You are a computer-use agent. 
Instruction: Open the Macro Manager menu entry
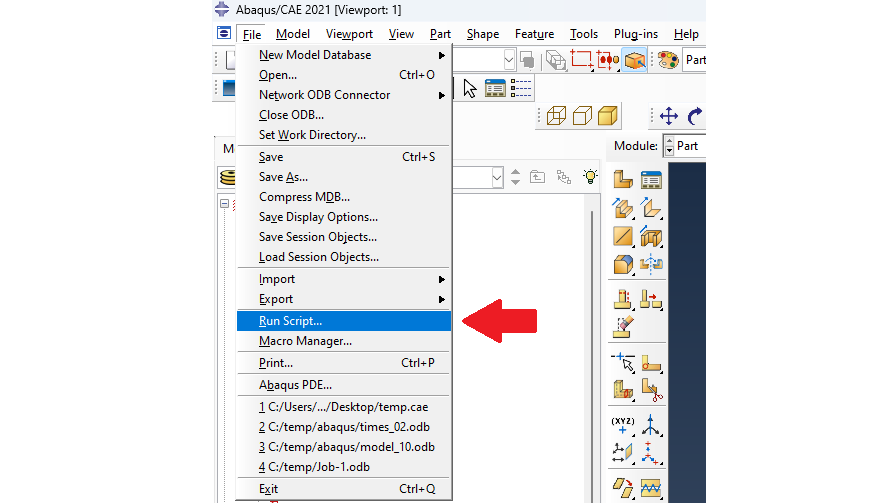[305, 341]
